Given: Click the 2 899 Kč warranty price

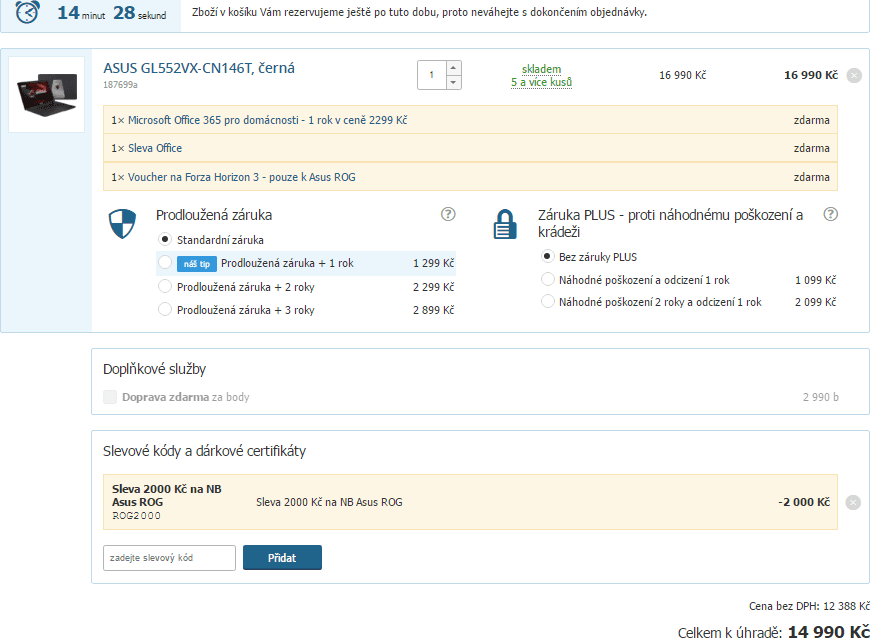Looking at the screenshot, I should coord(433,310).
